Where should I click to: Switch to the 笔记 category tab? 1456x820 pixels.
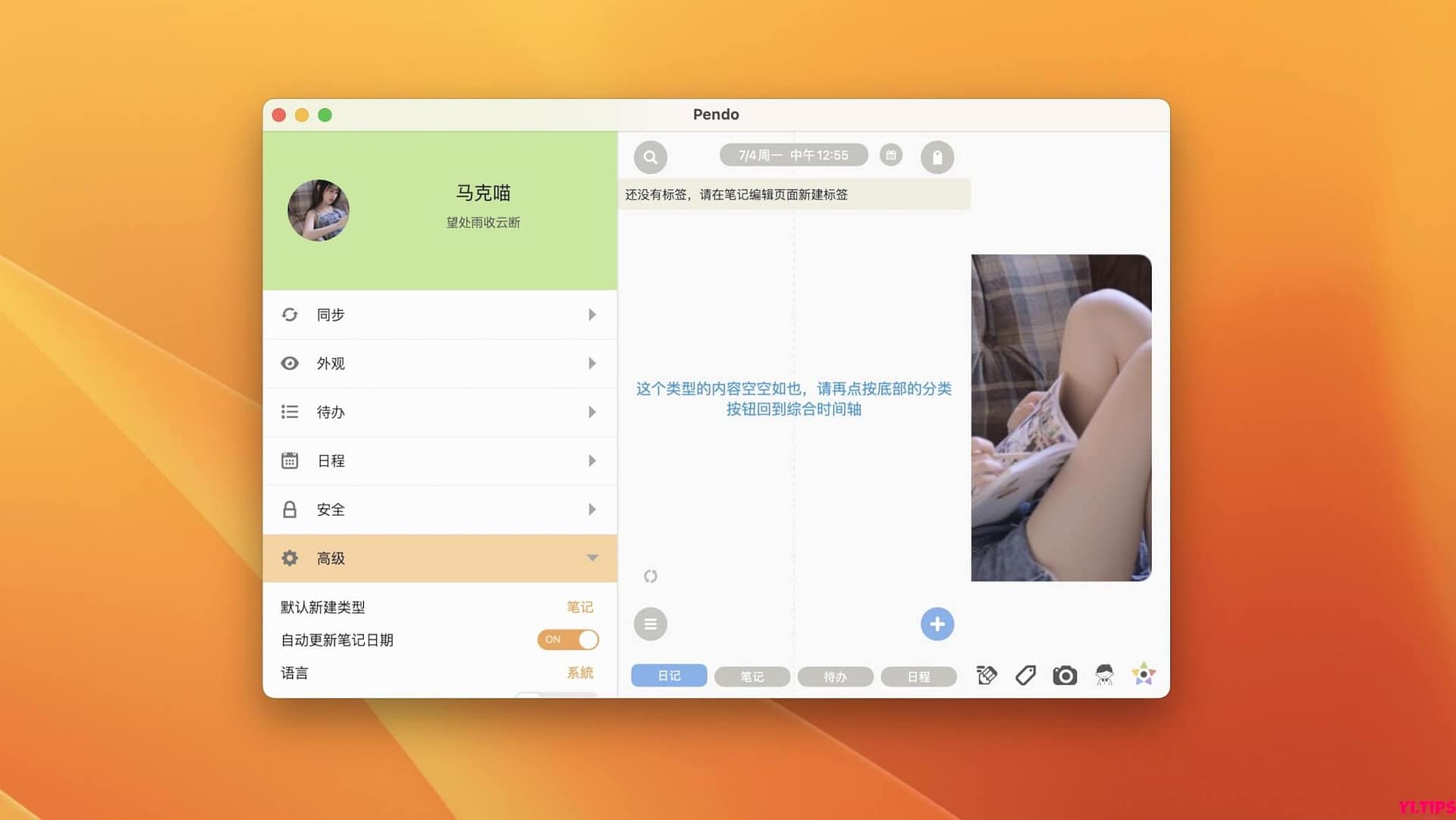click(752, 676)
